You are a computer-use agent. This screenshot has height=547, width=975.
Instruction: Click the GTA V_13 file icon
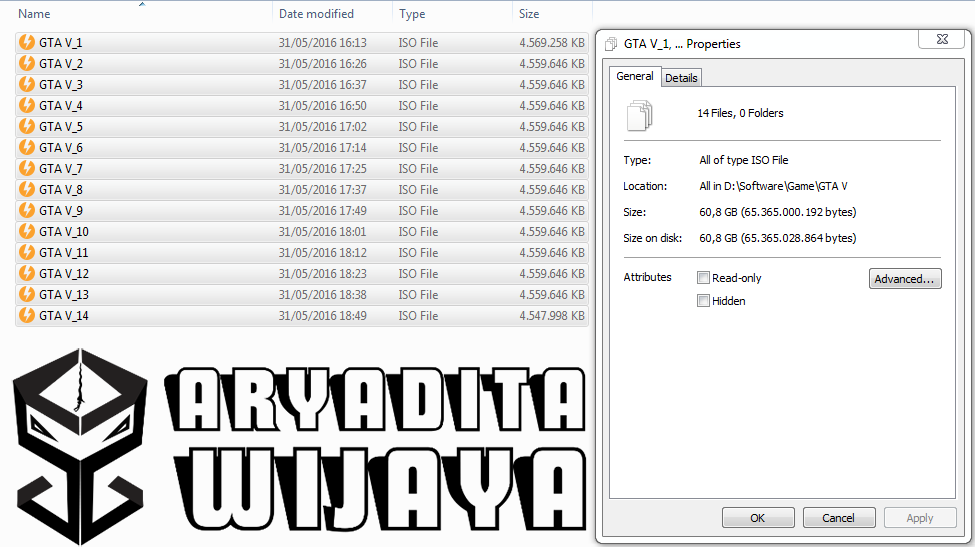(x=27, y=294)
